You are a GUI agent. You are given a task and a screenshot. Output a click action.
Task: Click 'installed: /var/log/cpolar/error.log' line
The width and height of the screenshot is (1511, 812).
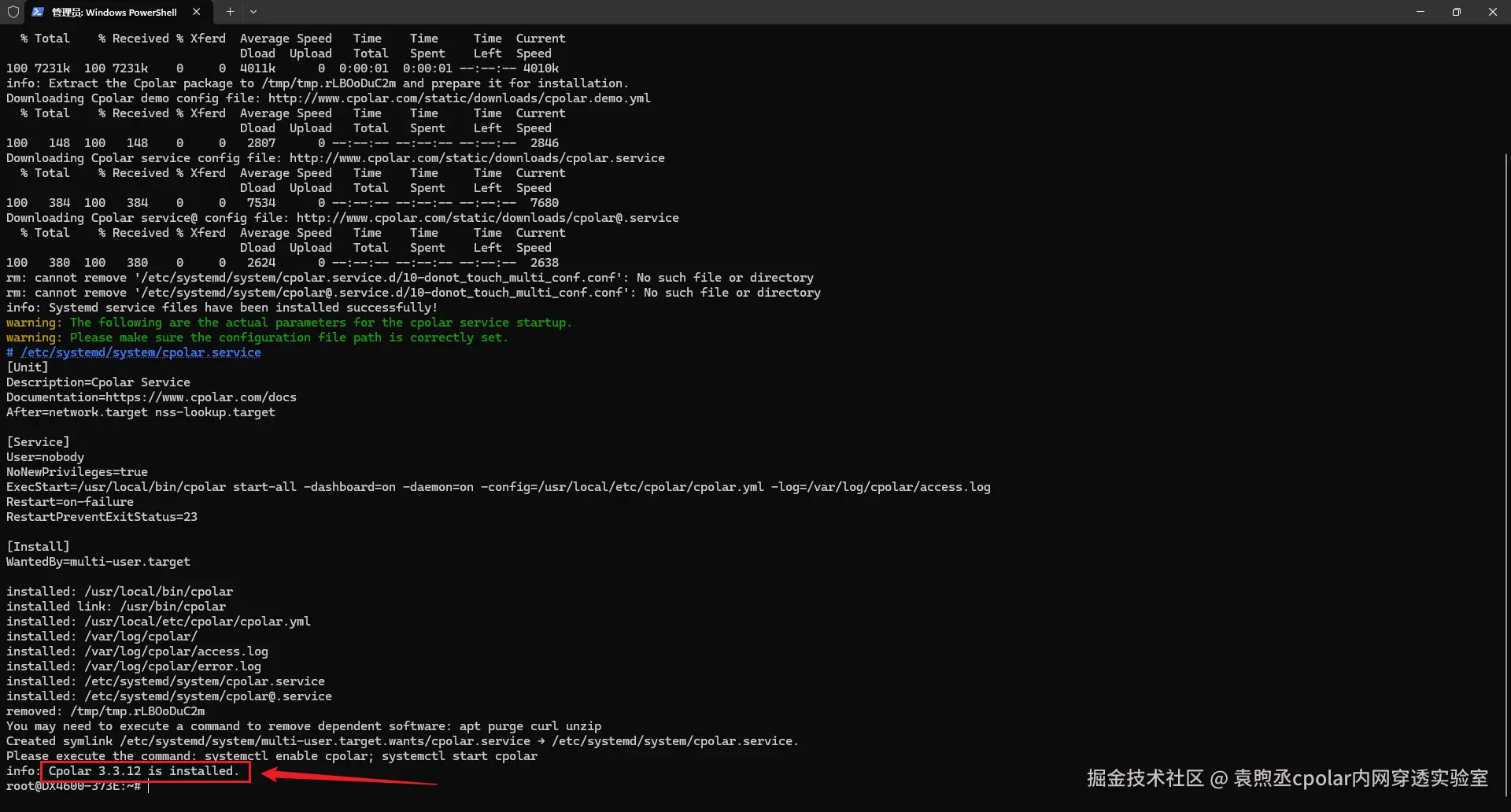[134, 666]
